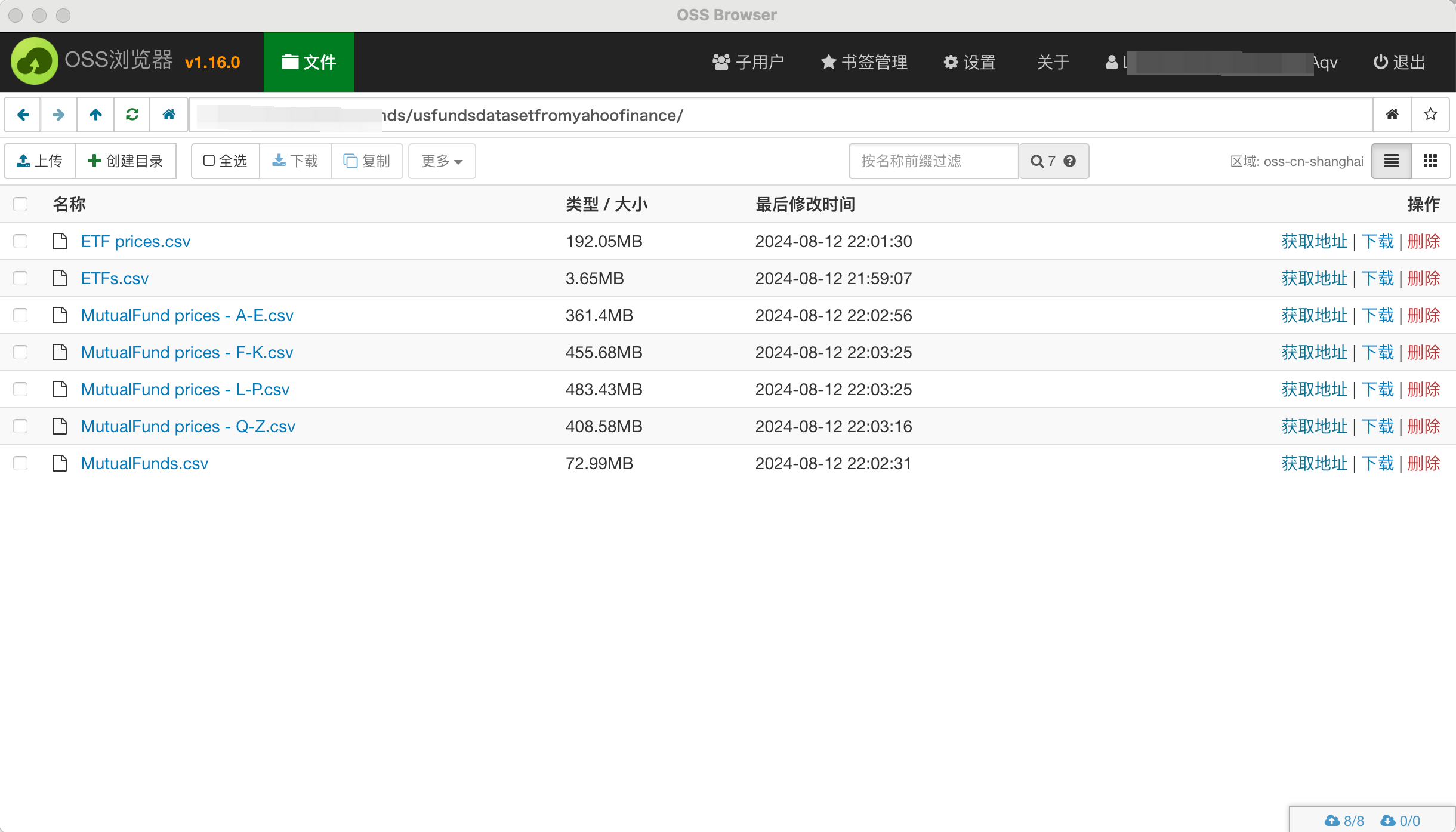
Task: Switch to grid view layout
Action: [x=1430, y=161]
